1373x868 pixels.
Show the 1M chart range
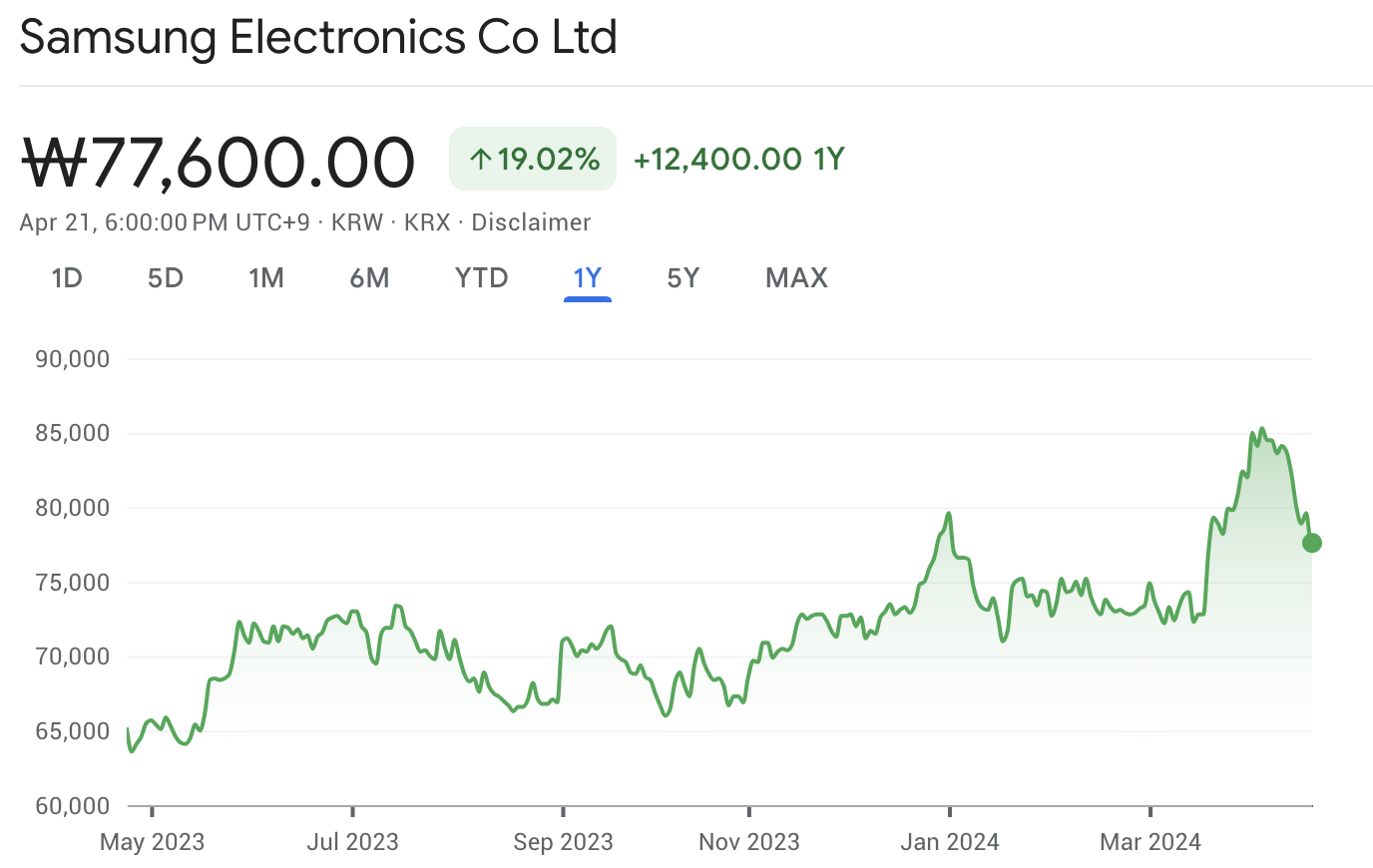(x=266, y=278)
